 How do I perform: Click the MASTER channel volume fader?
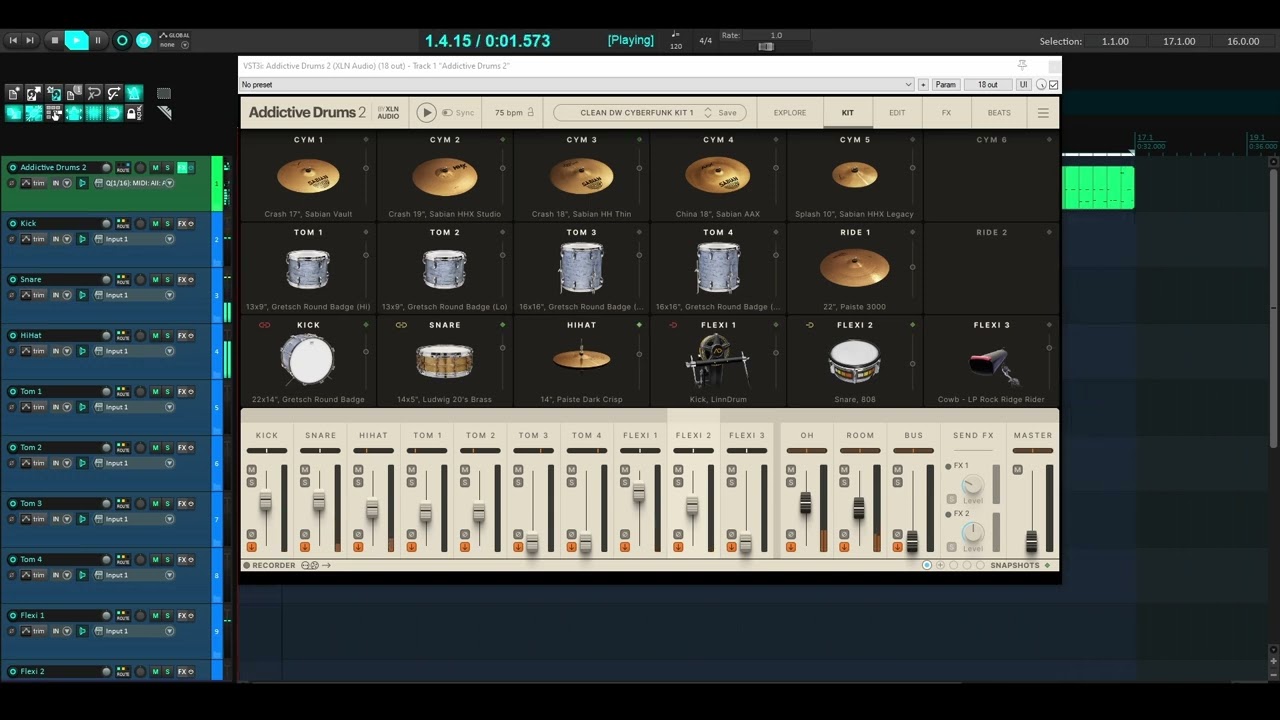coord(1031,541)
